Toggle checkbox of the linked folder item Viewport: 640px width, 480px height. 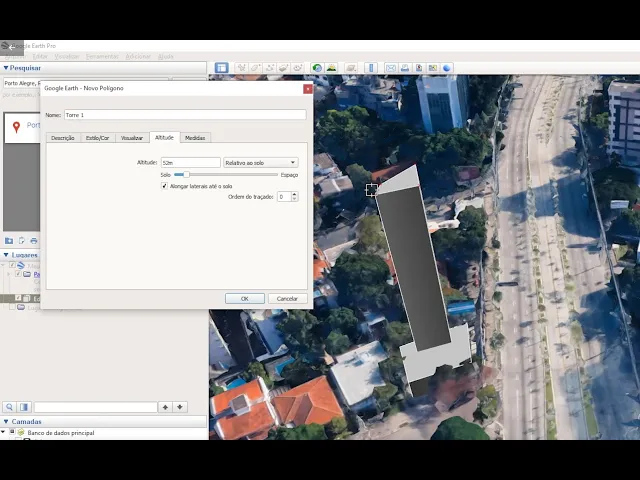click(x=18, y=274)
